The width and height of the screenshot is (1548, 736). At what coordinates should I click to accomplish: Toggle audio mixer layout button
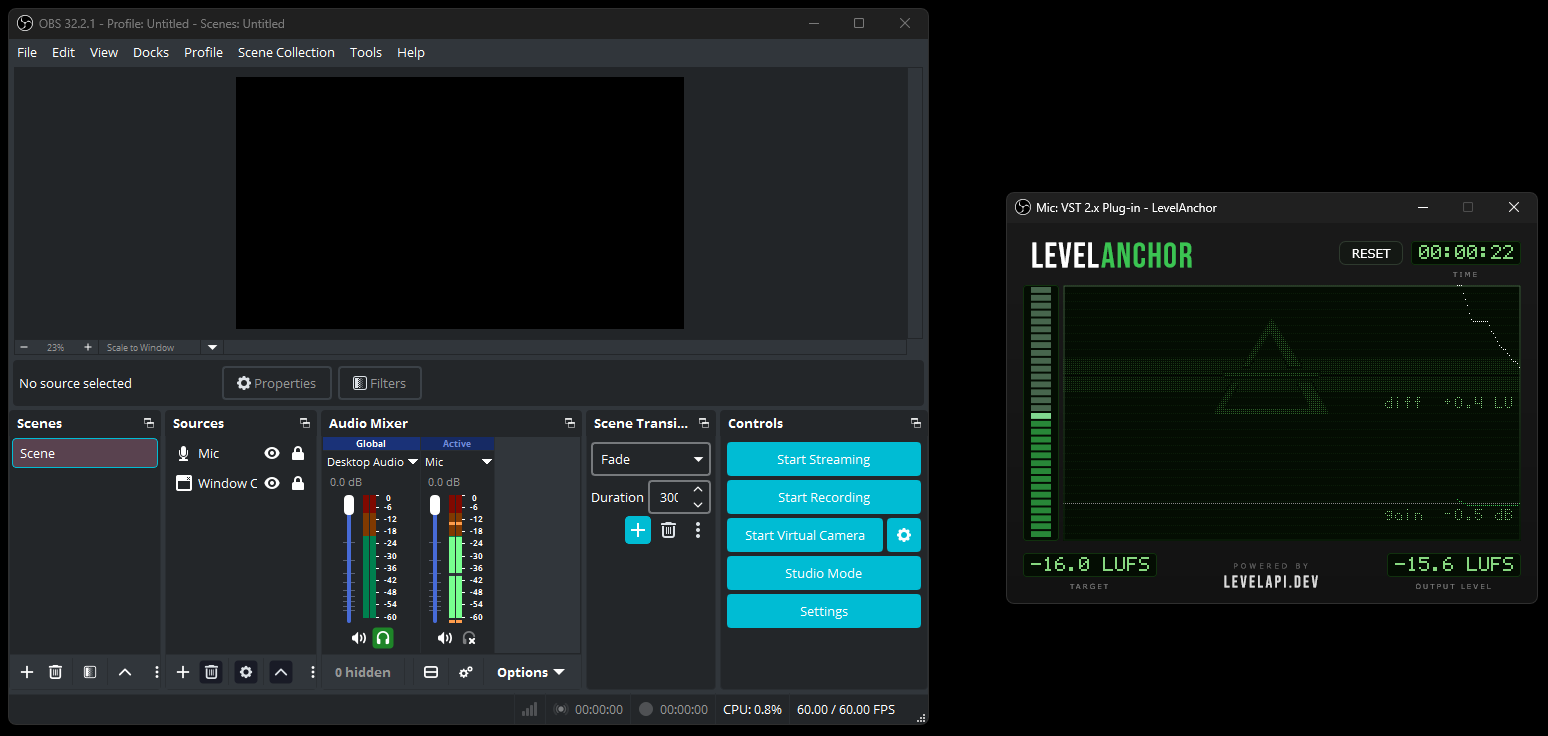[x=431, y=672]
